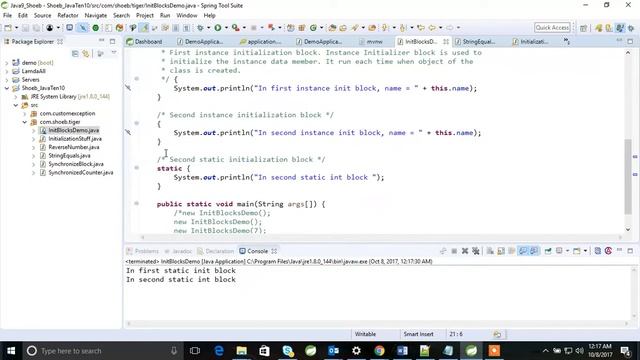Open File Explorer from the taskbar
The width and height of the screenshot is (640, 360).
click(242, 351)
